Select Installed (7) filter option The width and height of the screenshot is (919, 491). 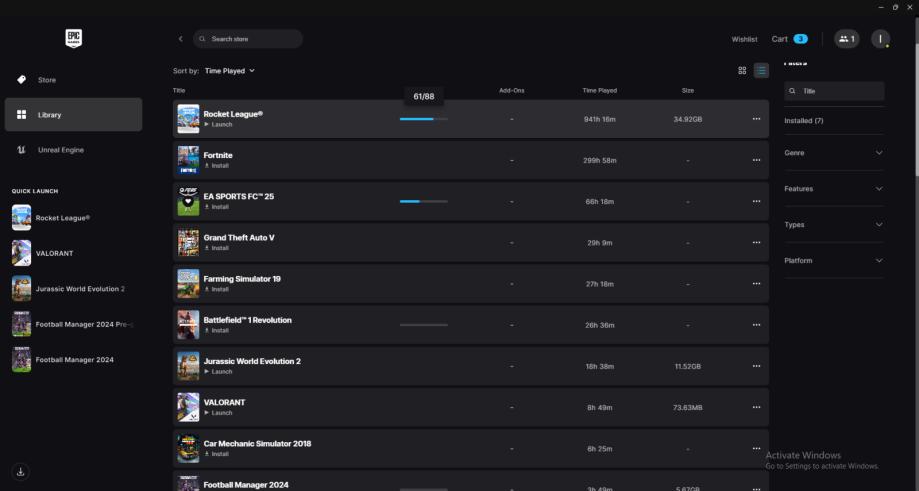coord(804,121)
